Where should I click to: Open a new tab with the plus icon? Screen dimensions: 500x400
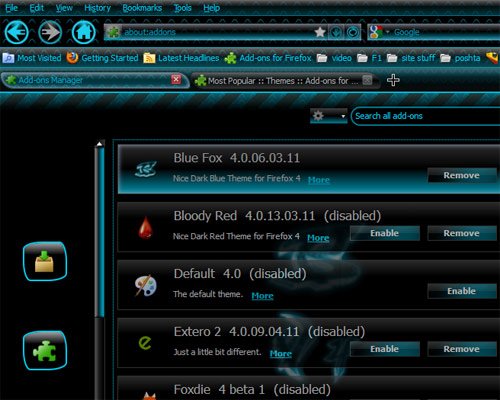pos(393,80)
